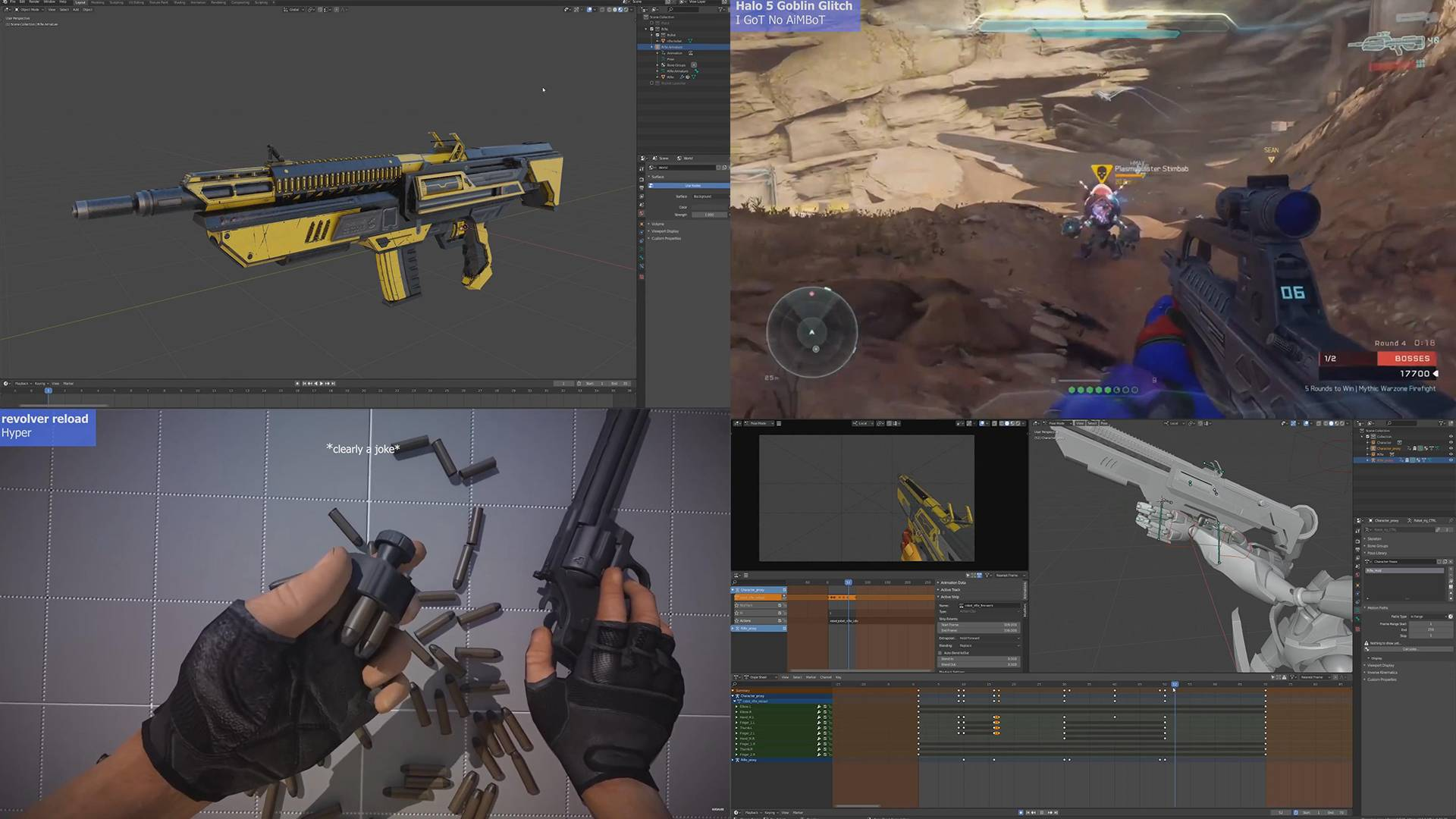Click the Add menu in the viewport header
1456x819 pixels.
coord(76,9)
